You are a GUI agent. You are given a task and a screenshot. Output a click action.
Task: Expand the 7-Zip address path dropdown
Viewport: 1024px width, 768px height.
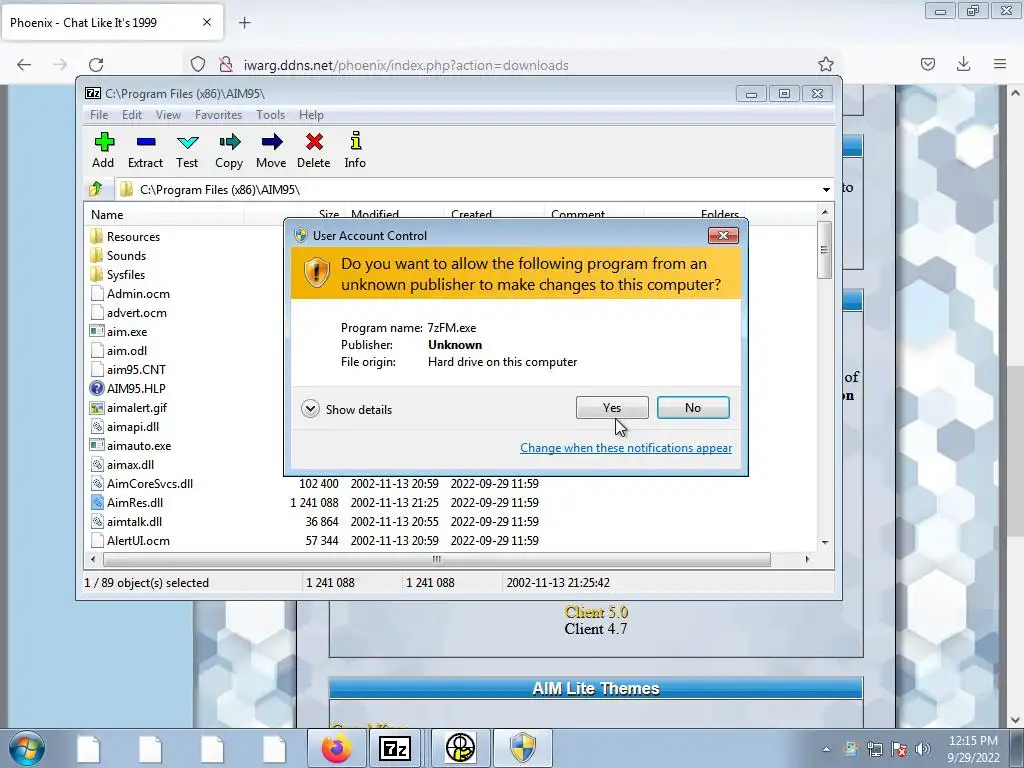point(826,189)
